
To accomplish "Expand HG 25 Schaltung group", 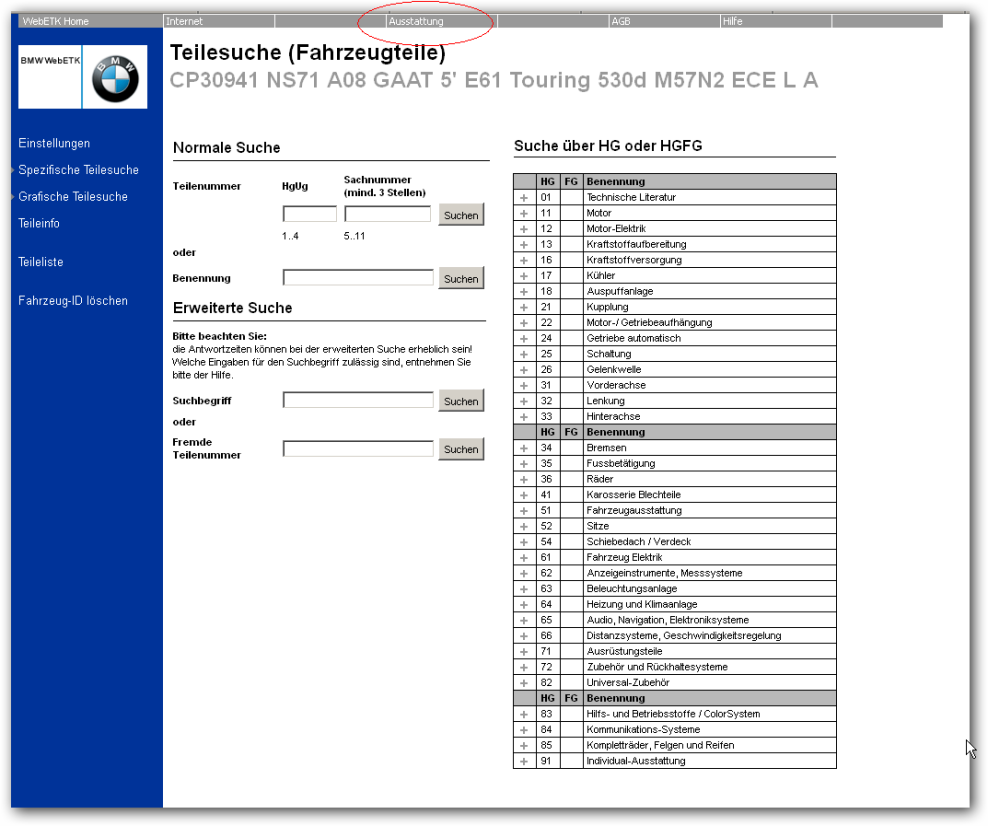I will pos(524,355).
